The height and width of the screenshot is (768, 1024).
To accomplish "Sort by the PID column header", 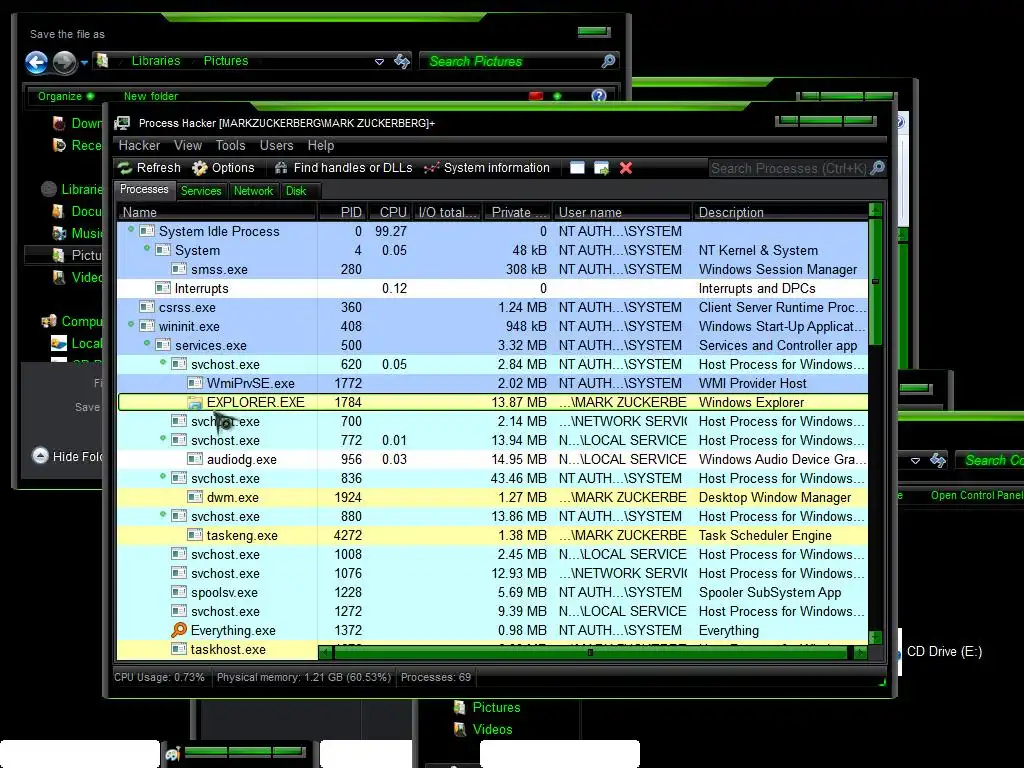I will click(342, 212).
